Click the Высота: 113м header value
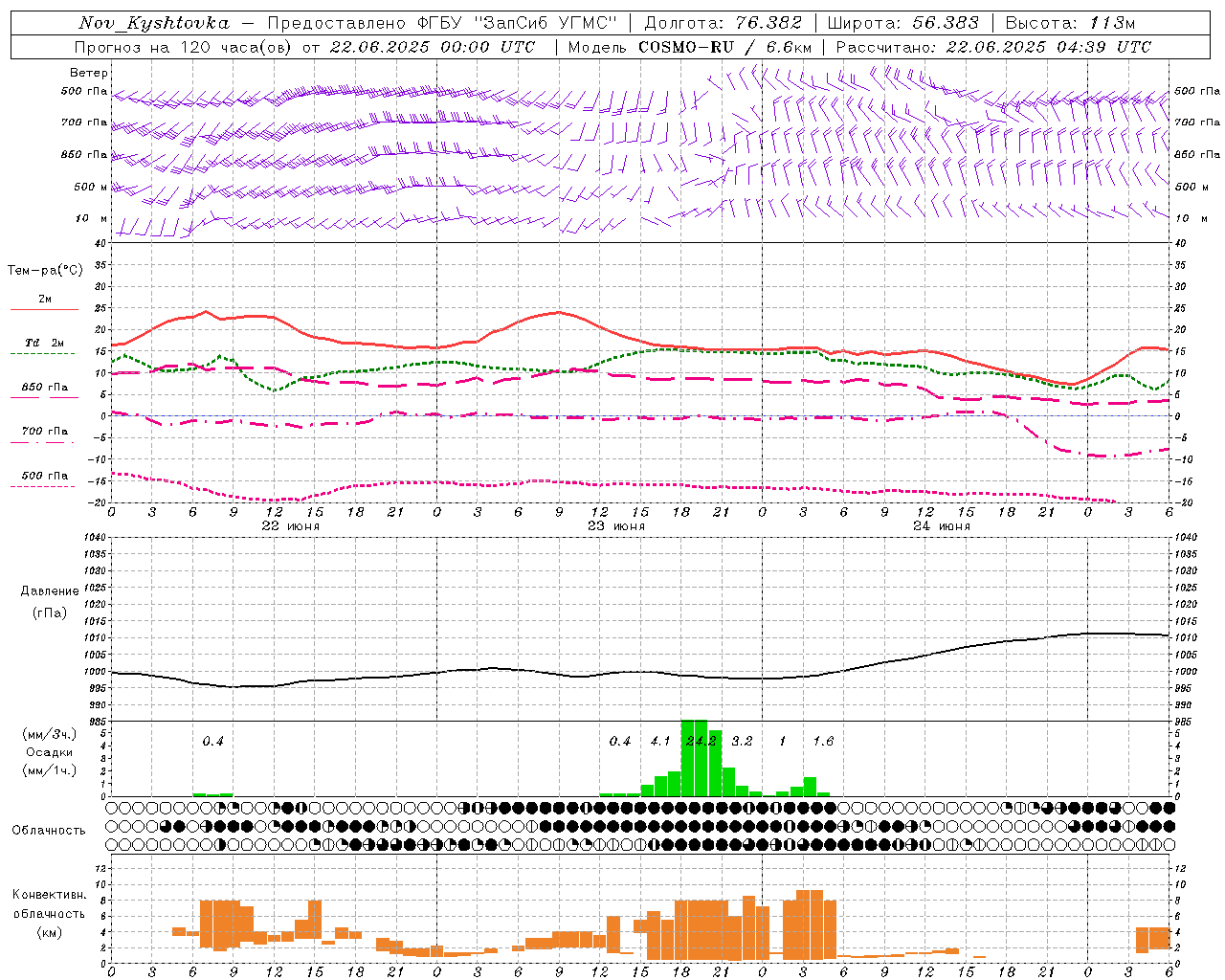The height and width of the screenshot is (980, 1225). point(1070,23)
